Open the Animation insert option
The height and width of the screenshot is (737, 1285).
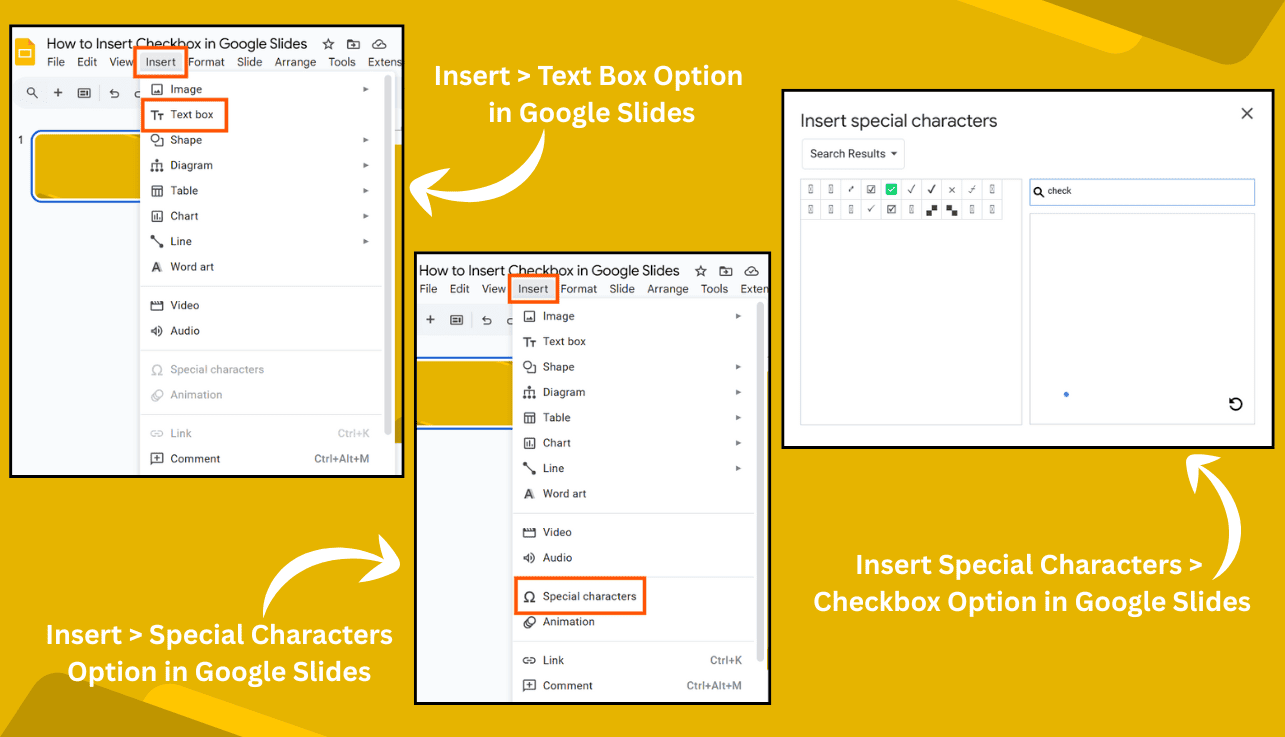pyautogui.click(x=196, y=394)
